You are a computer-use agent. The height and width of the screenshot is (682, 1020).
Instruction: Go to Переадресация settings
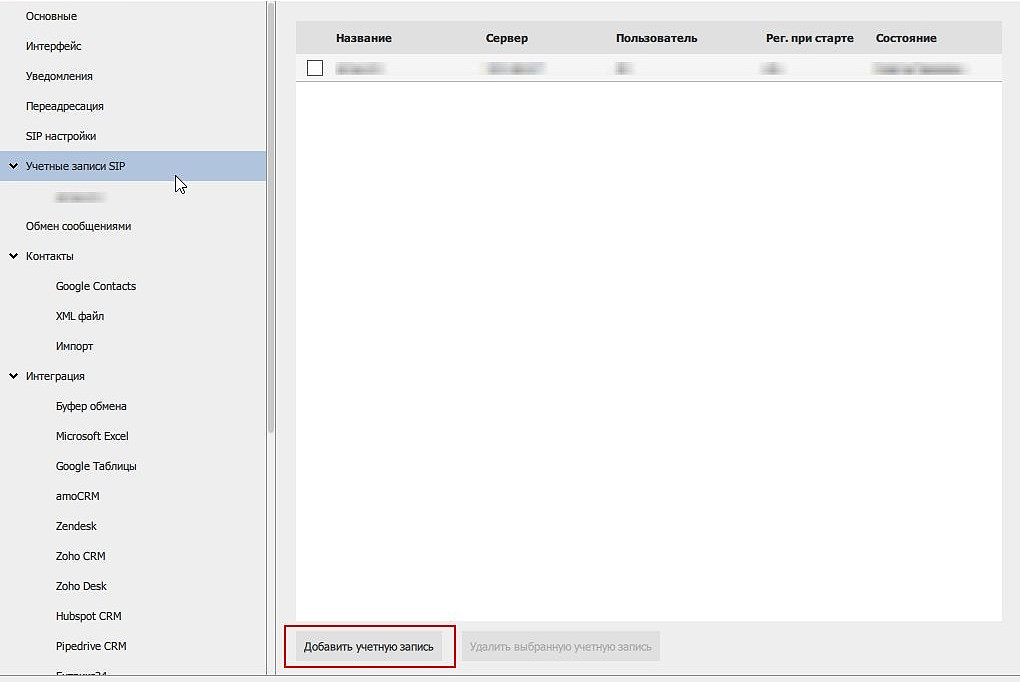[x=64, y=106]
